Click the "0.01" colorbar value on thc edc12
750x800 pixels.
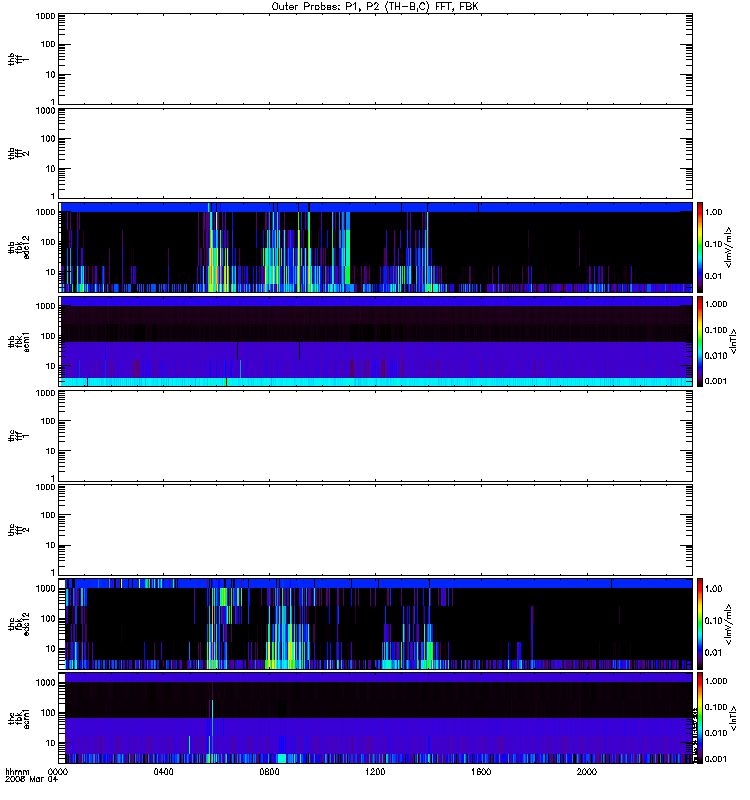pyautogui.click(x=714, y=653)
